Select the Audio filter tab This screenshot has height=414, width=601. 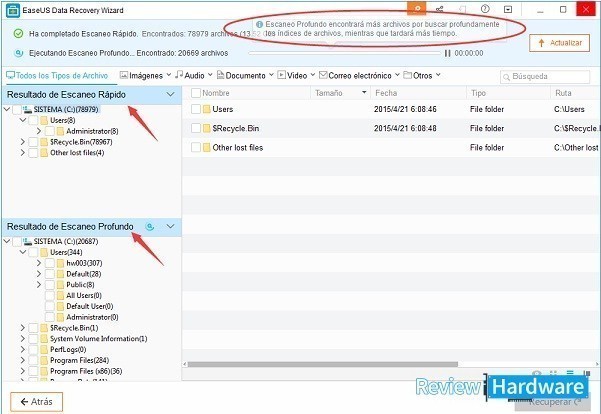(x=190, y=76)
